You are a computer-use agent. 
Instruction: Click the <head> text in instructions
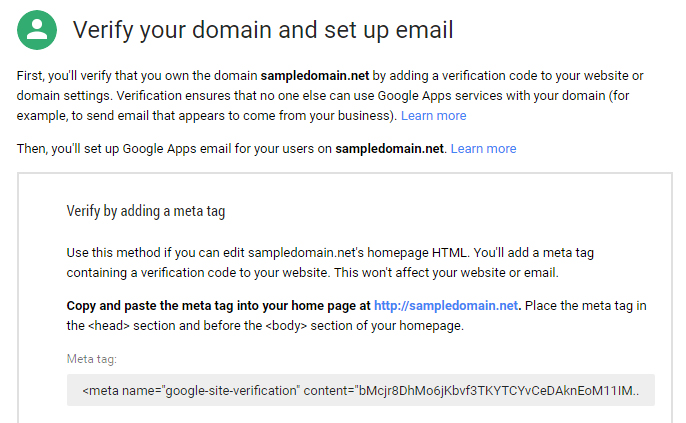pyautogui.click(x=109, y=326)
